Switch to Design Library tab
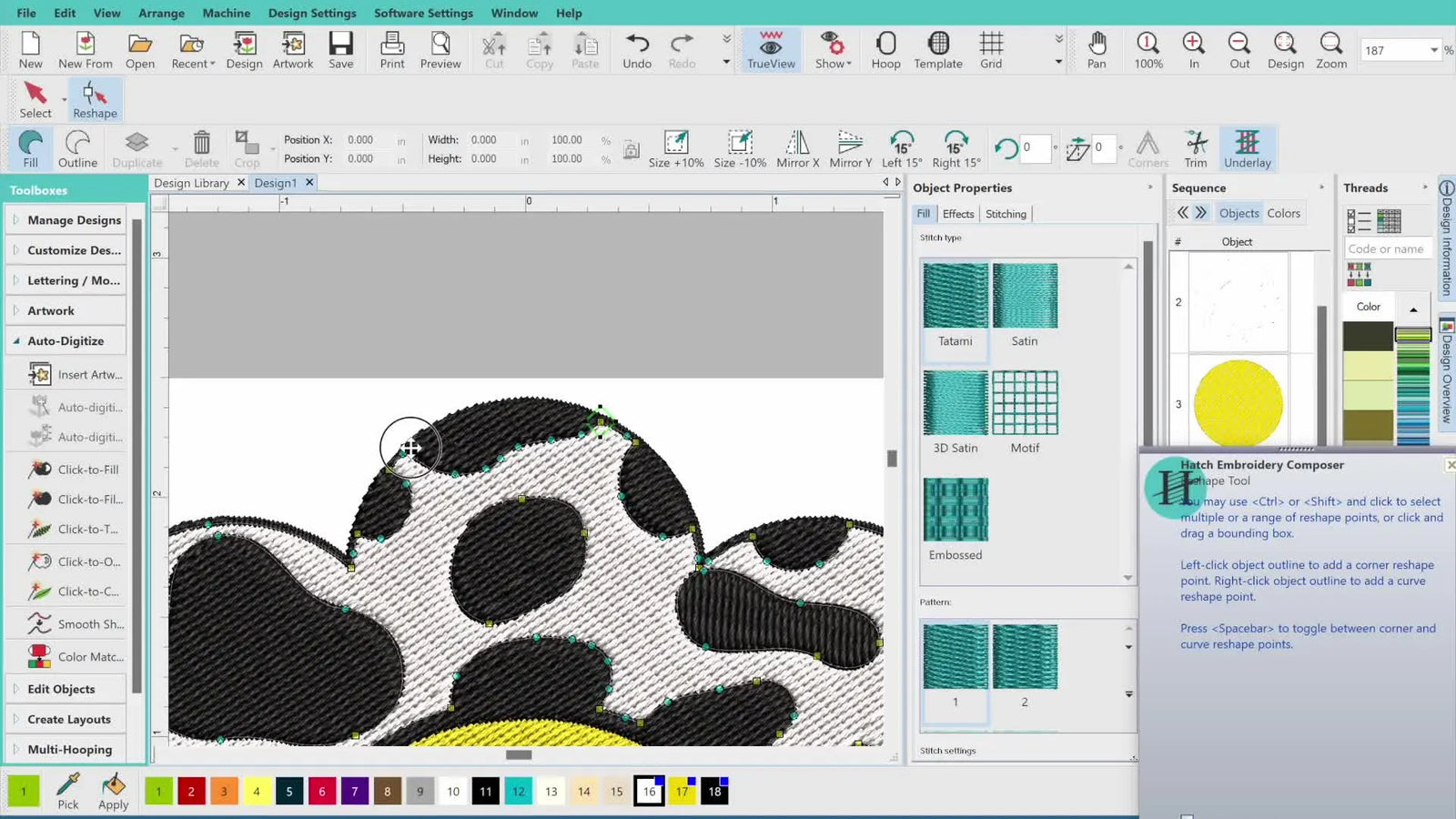The height and width of the screenshot is (819, 1456). (191, 183)
